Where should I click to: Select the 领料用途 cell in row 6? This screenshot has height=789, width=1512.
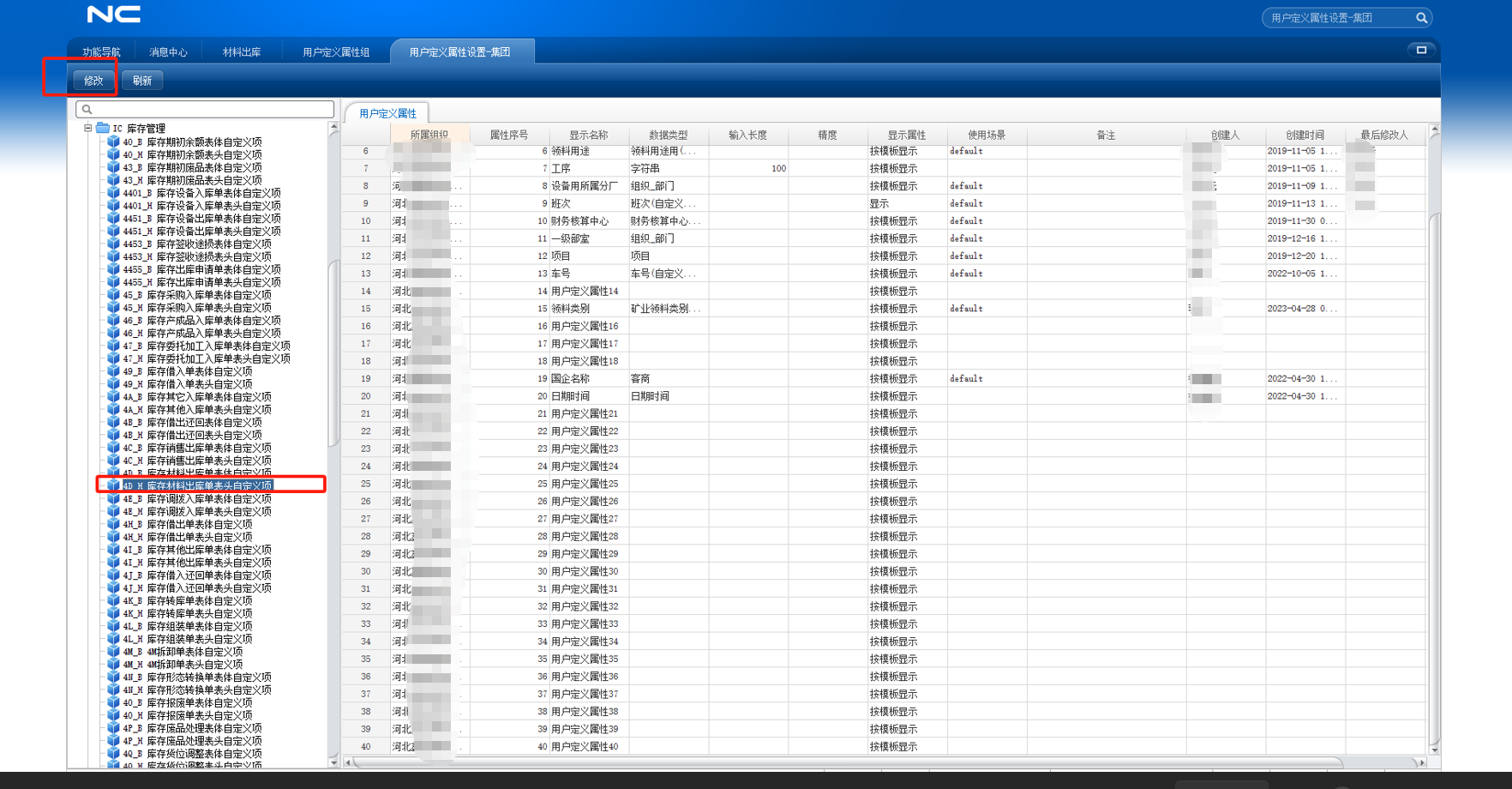click(x=589, y=151)
